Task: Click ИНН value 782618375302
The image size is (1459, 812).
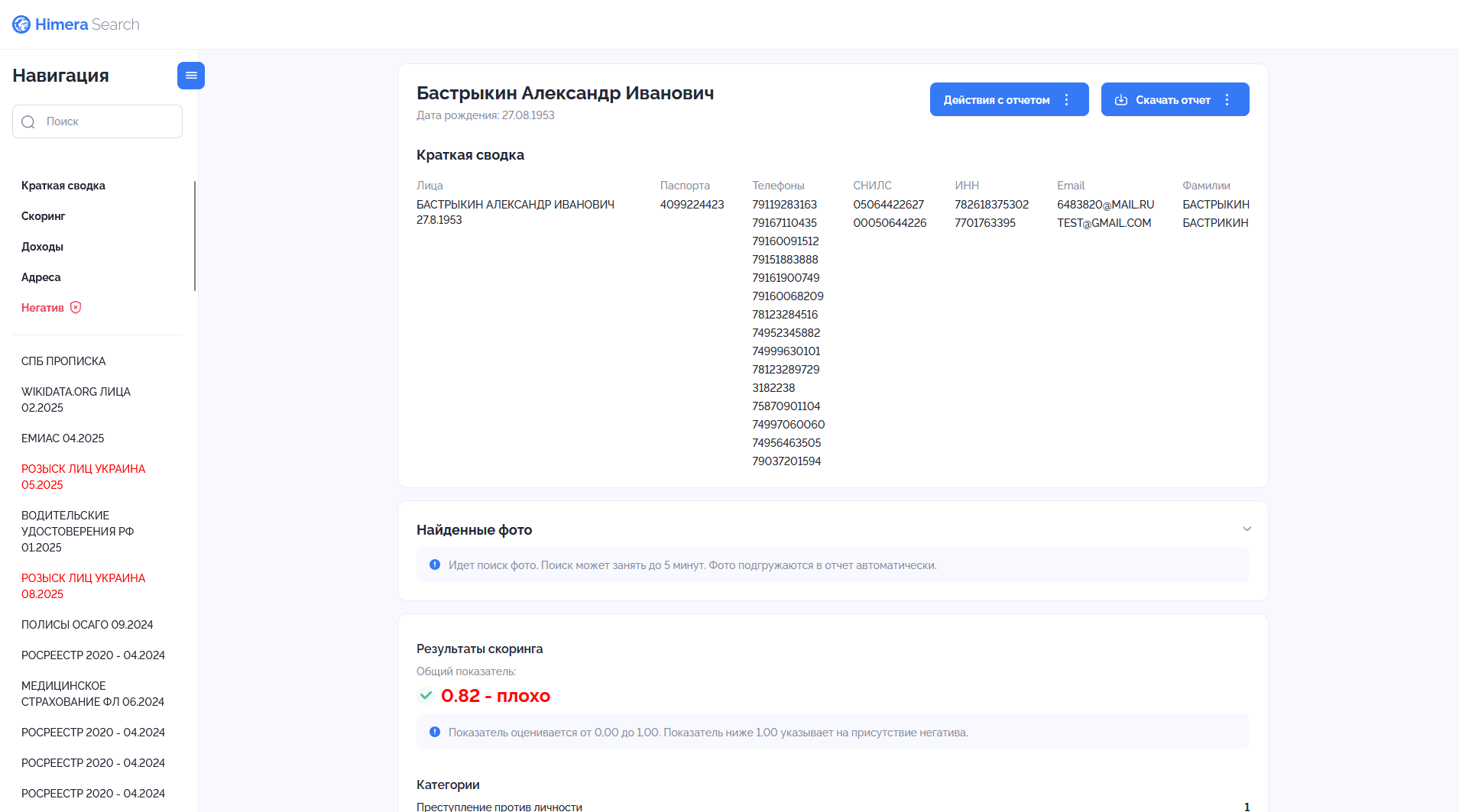Action: pos(991,205)
